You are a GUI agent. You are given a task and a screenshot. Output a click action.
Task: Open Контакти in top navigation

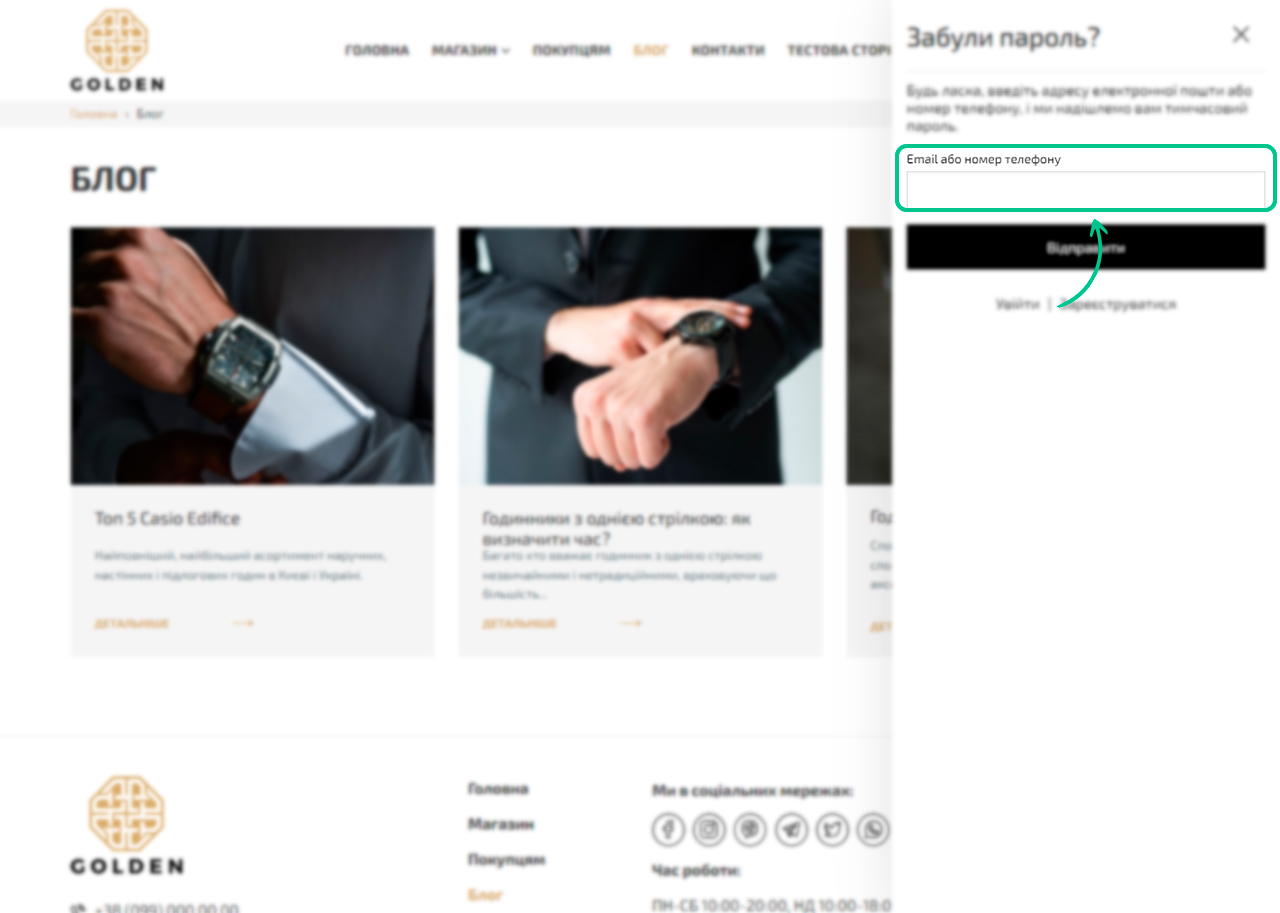[x=728, y=50]
